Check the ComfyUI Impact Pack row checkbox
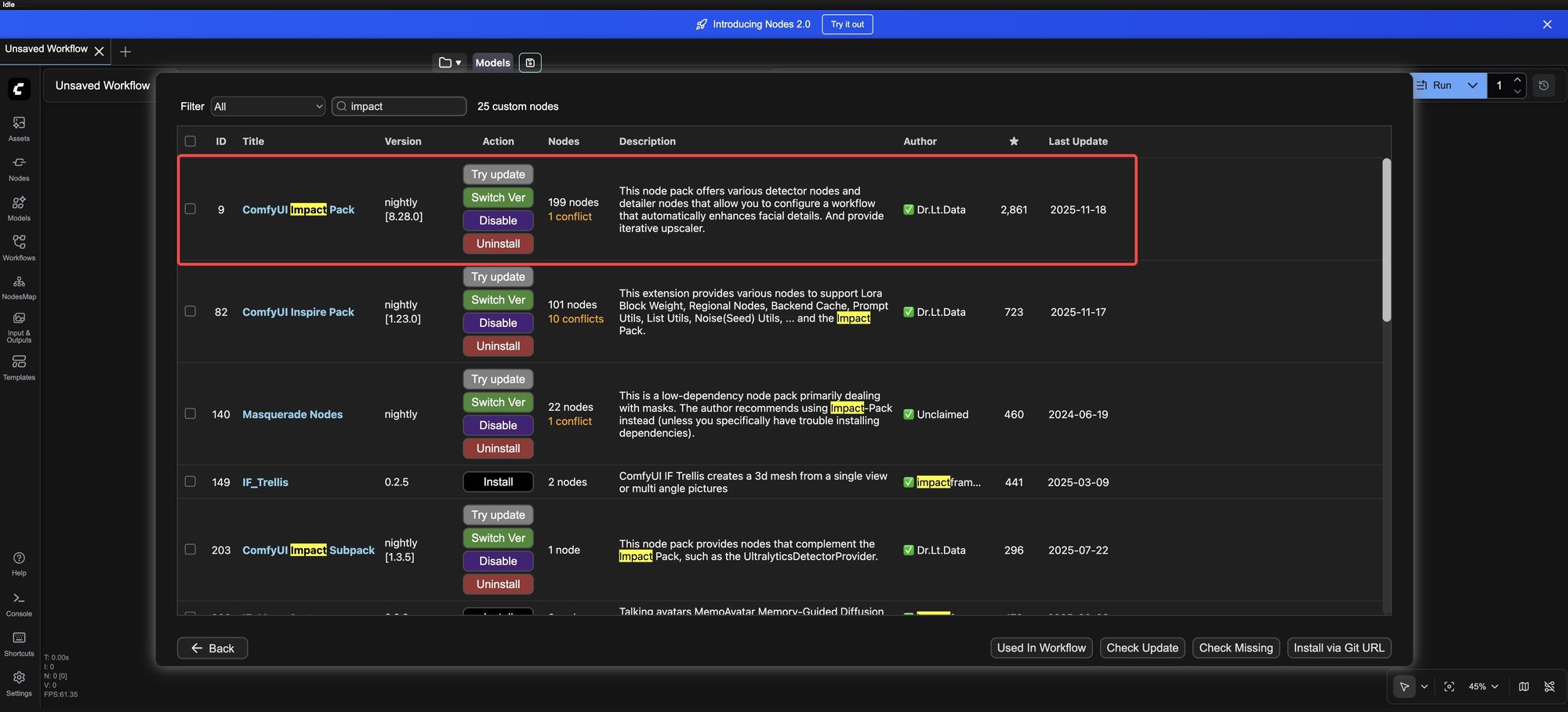Screen dimensions: 1568x712 click(x=190, y=209)
